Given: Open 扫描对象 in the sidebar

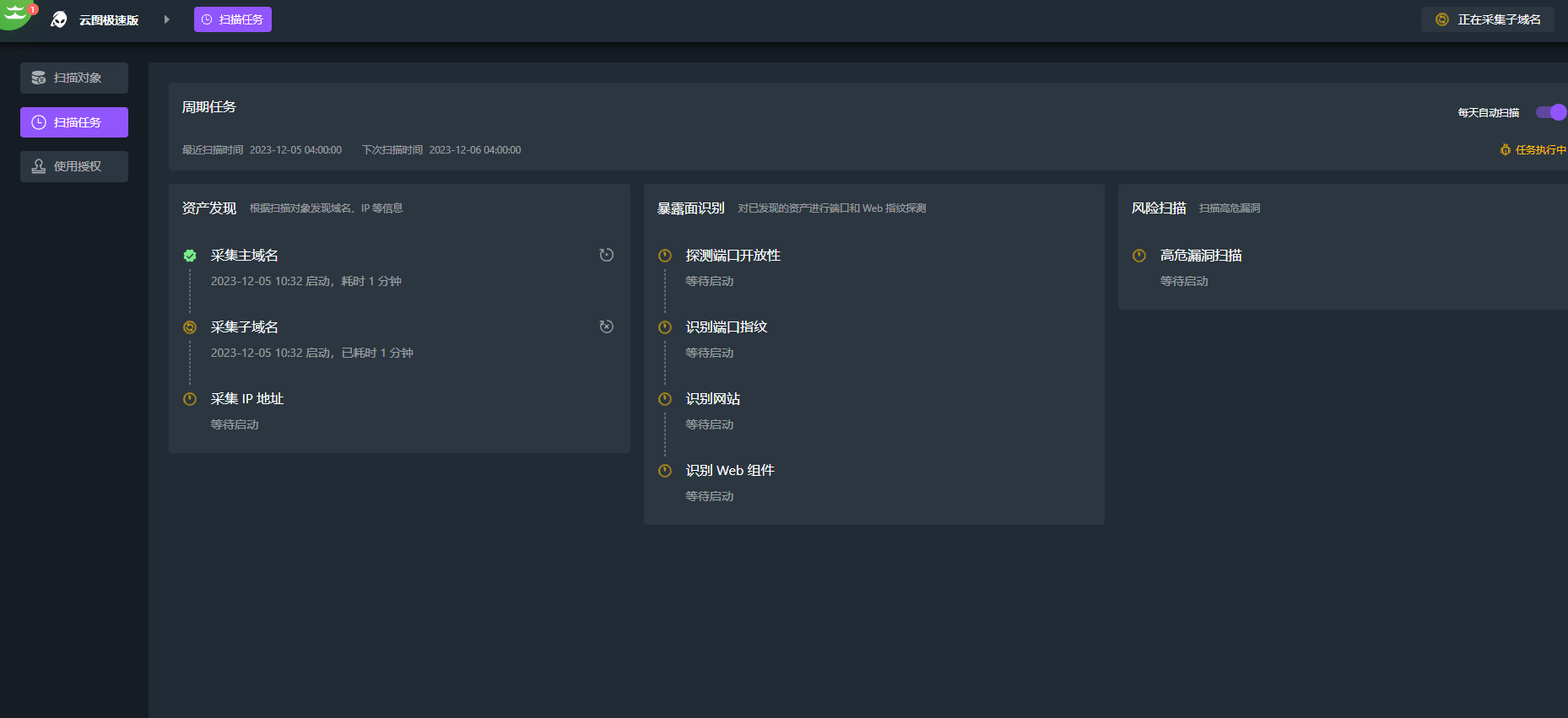Looking at the screenshot, I should pos(74,78).
